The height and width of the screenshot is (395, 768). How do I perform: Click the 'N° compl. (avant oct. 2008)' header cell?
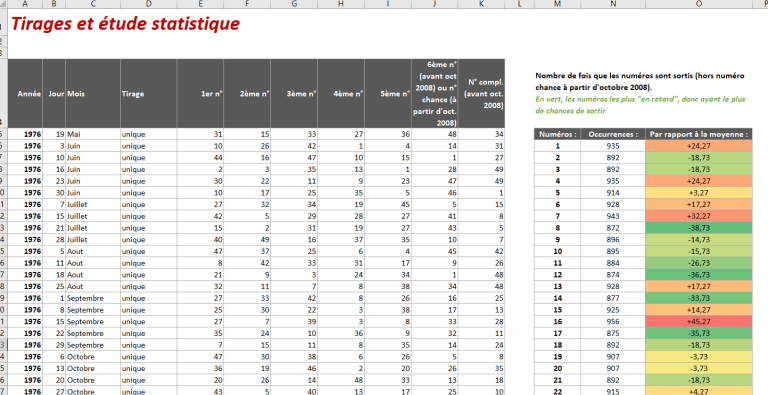click(482, 94)
